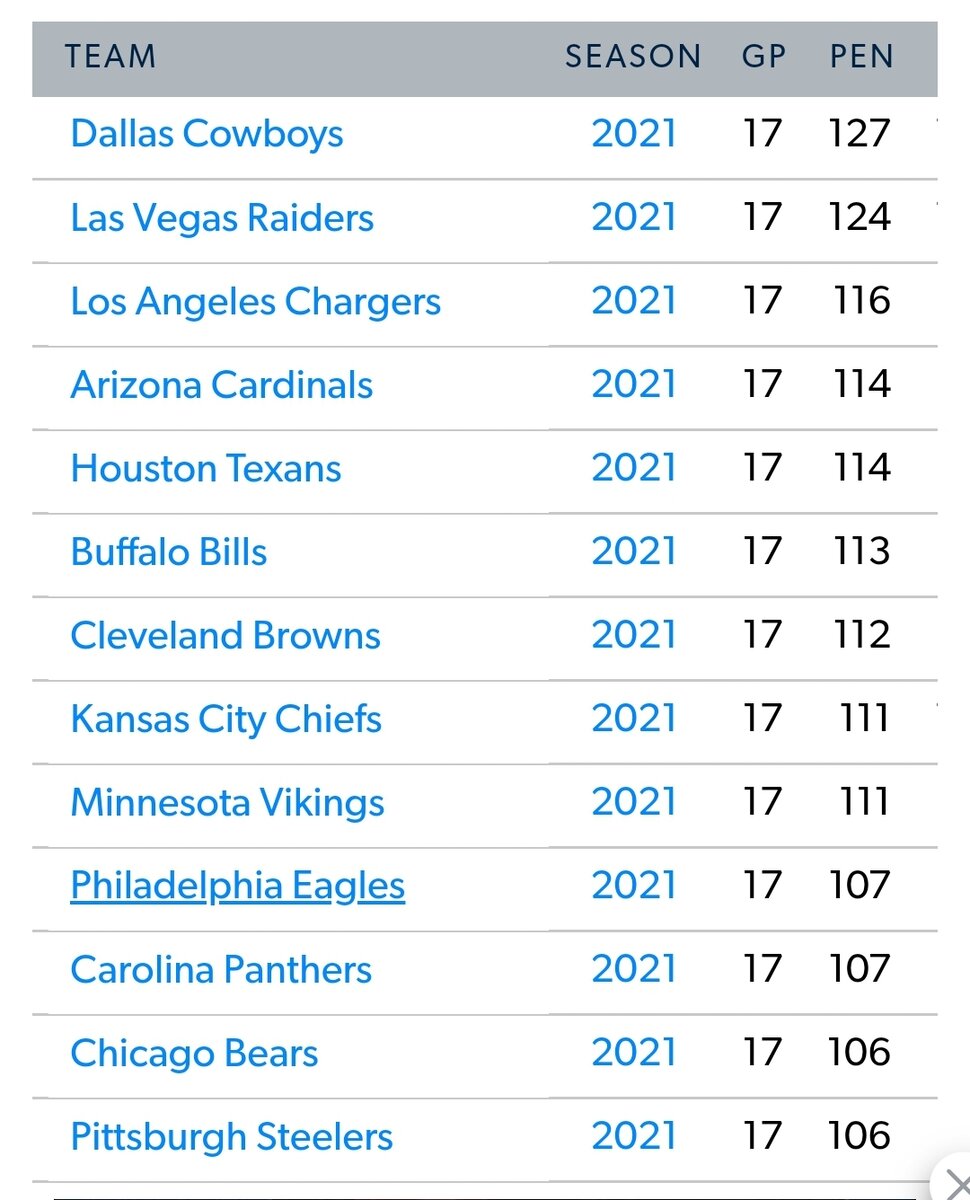Viewport: 970px width, 1200px height.
Task: Click the Los Angeles Chargers link
Action: (x=255, y=301)
